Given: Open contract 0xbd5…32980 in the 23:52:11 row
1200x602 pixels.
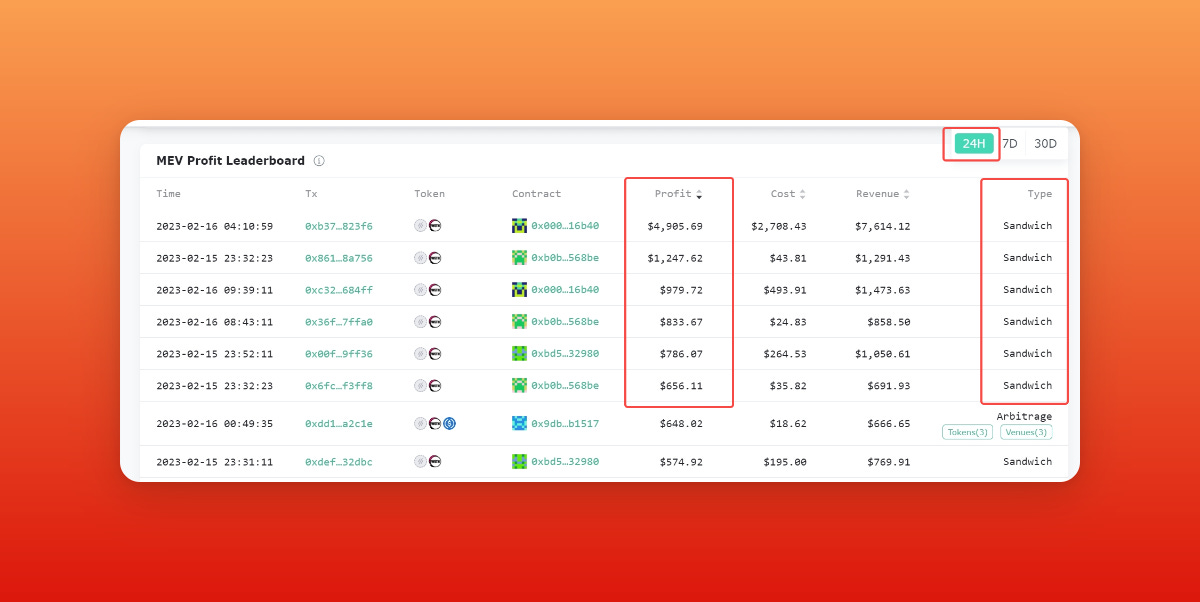Looking at the screenshot, I should [x=565, y=354].
